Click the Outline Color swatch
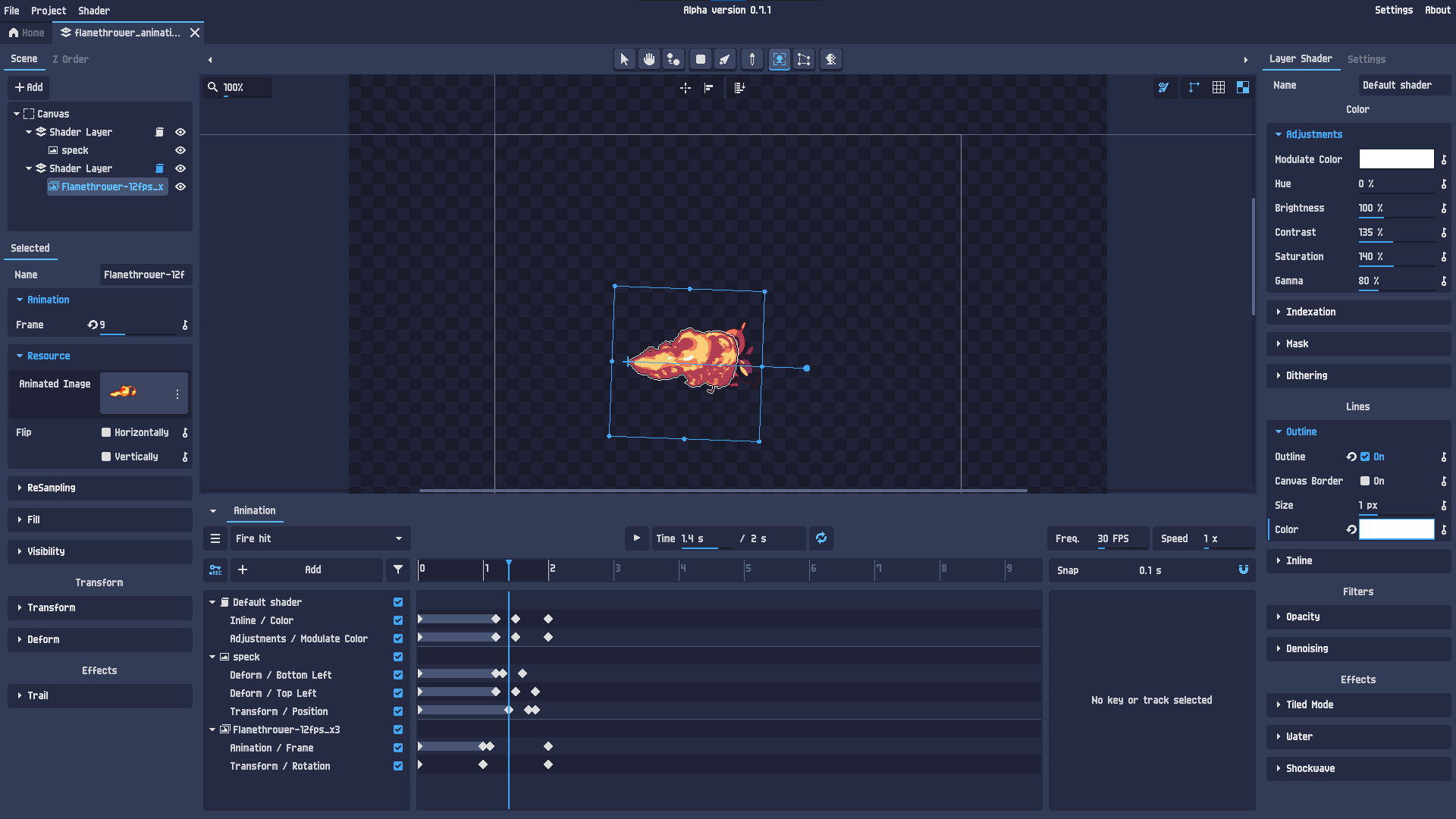This screenshot has width=1456, height=819. tap(1396, 529)
